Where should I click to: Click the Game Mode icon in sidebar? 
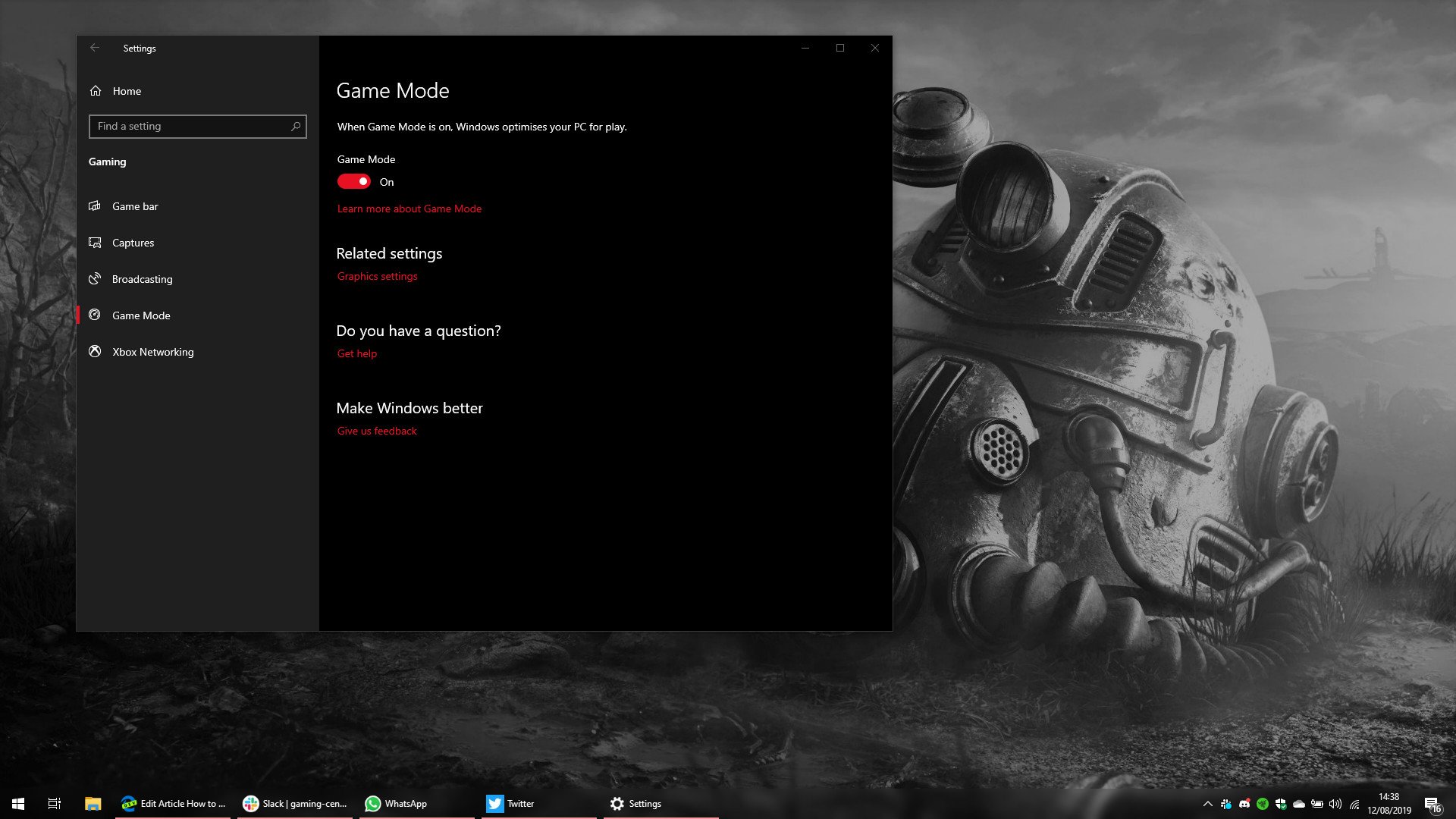click(x=95, y=315)
